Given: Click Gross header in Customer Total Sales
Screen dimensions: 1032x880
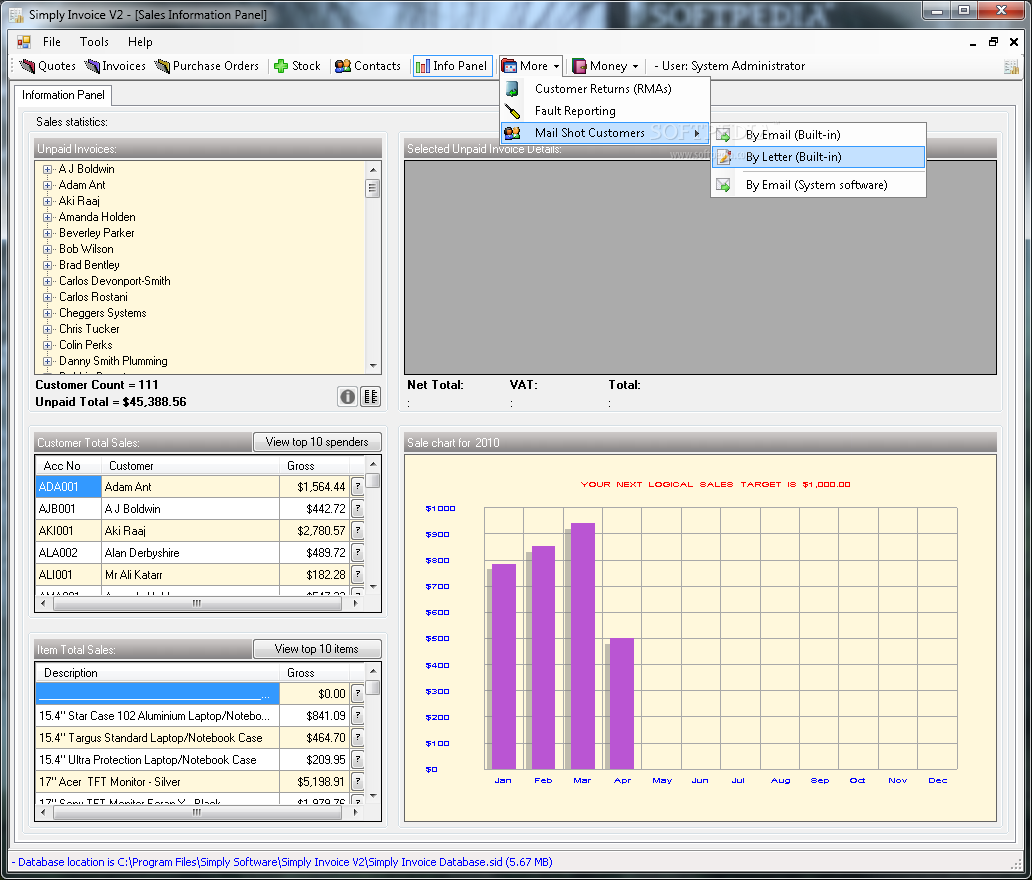Looking at the screenshot, I should [315, 466].
